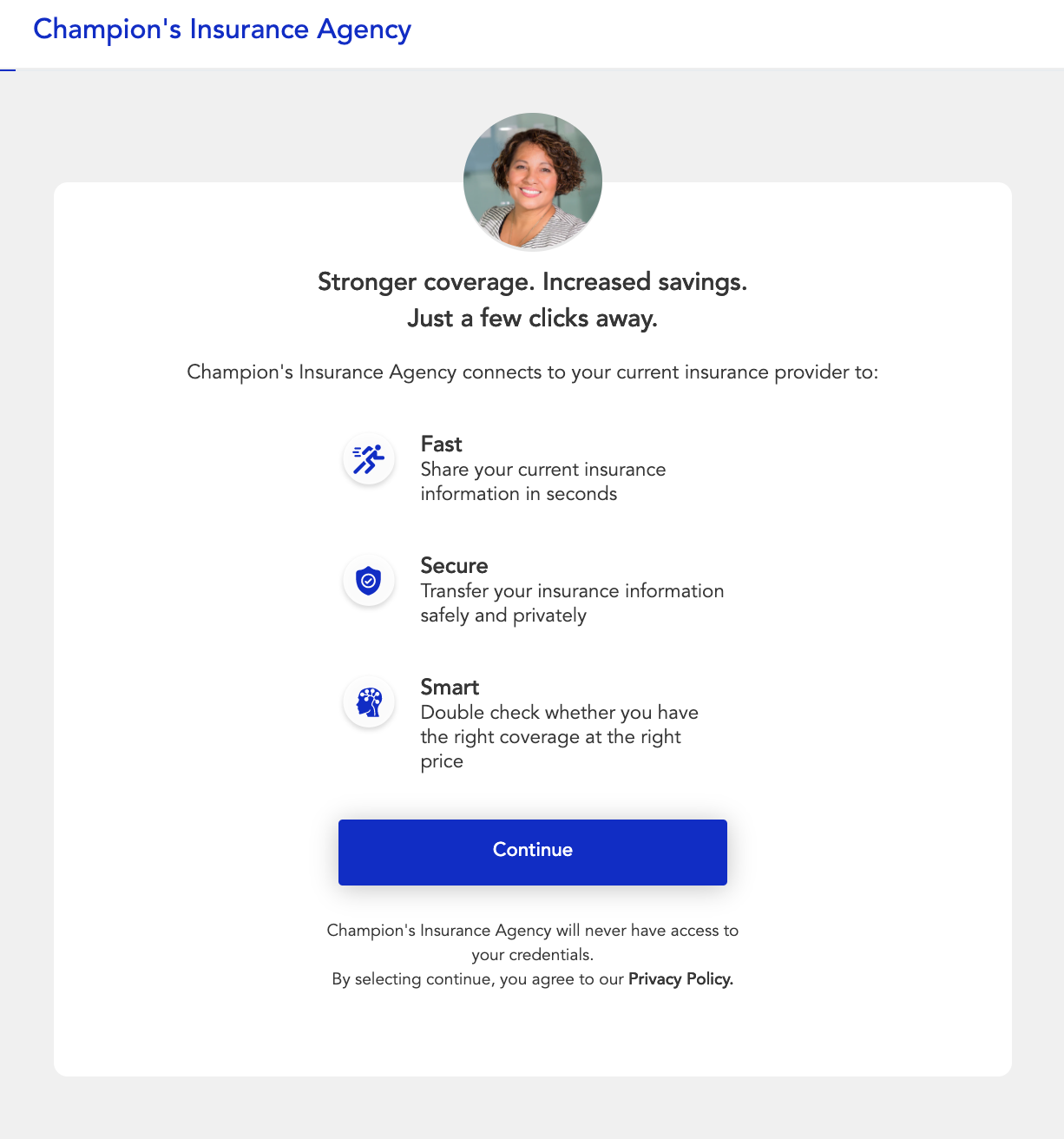Click the brain head Smart icon
1064x1139 pixels.
(369, 702)
